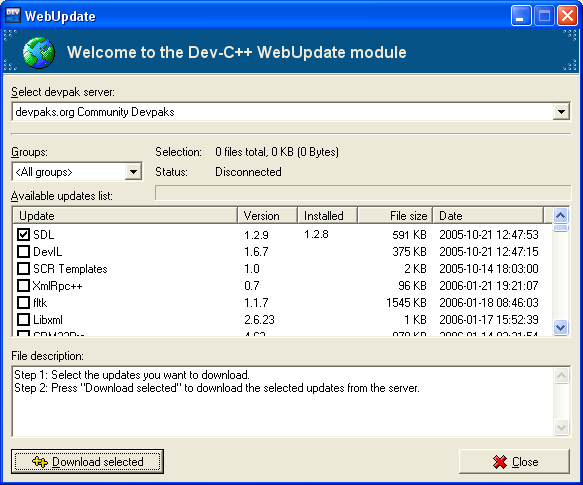Click the file description scroll down arrow
Viewport: 583px width, 485px height.
tap(561, 427)
